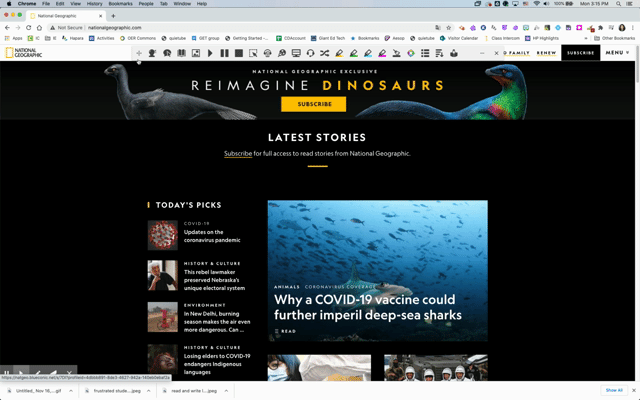This screenshot has width=640, height=400.
Task: Click the collect highlights color wheel icon
Action: click(x=411, y=53)
